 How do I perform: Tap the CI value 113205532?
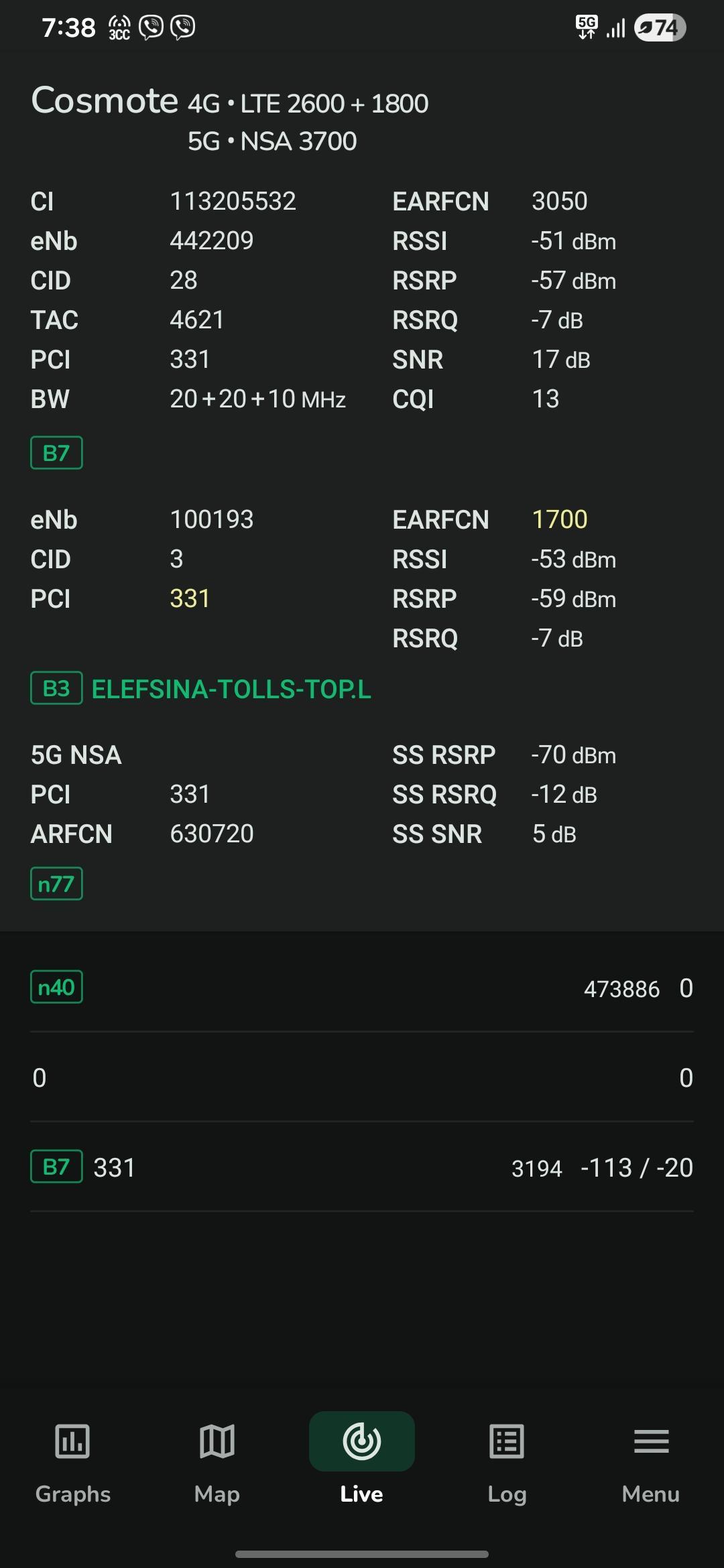[x=233, y=201]
